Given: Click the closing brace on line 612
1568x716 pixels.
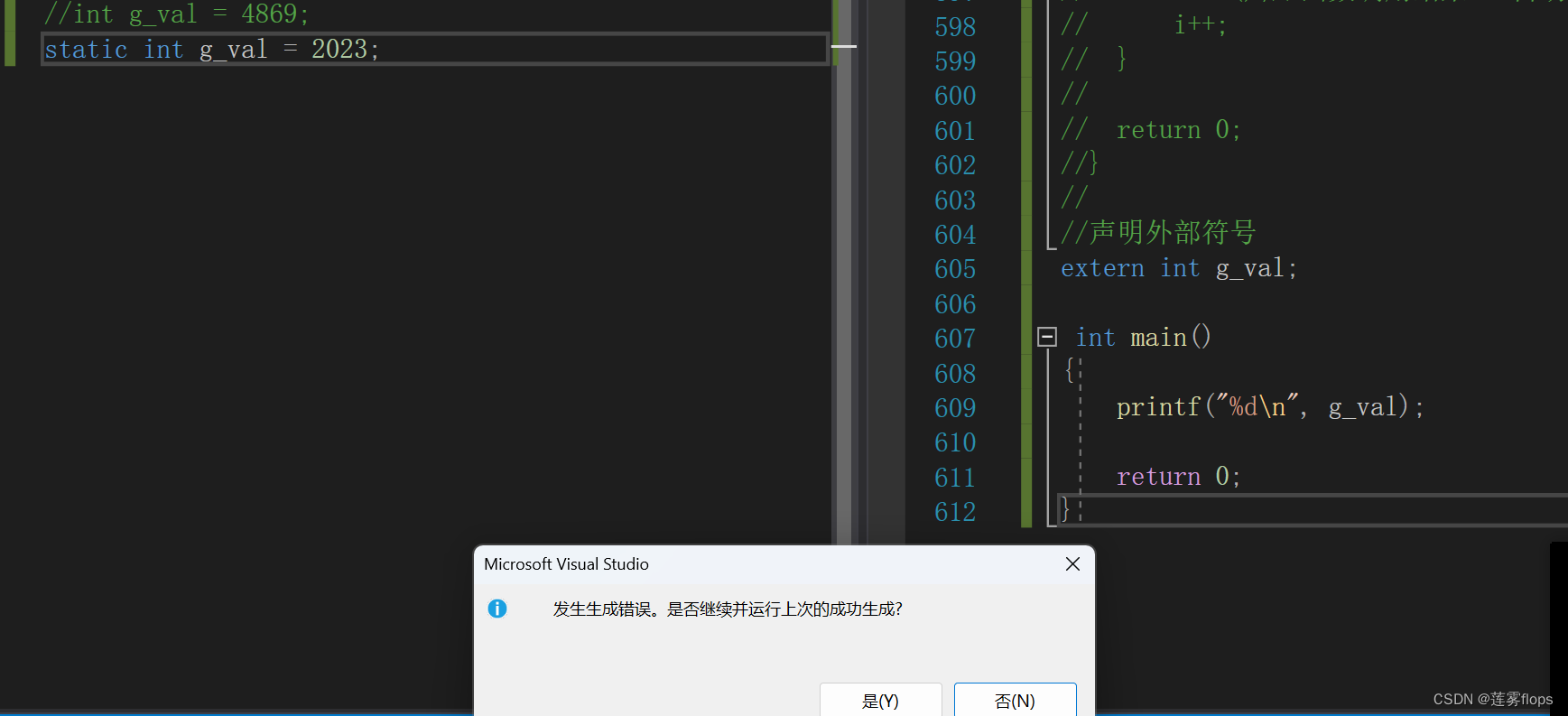Looking at the screenshot, I should coord(1065,510).
